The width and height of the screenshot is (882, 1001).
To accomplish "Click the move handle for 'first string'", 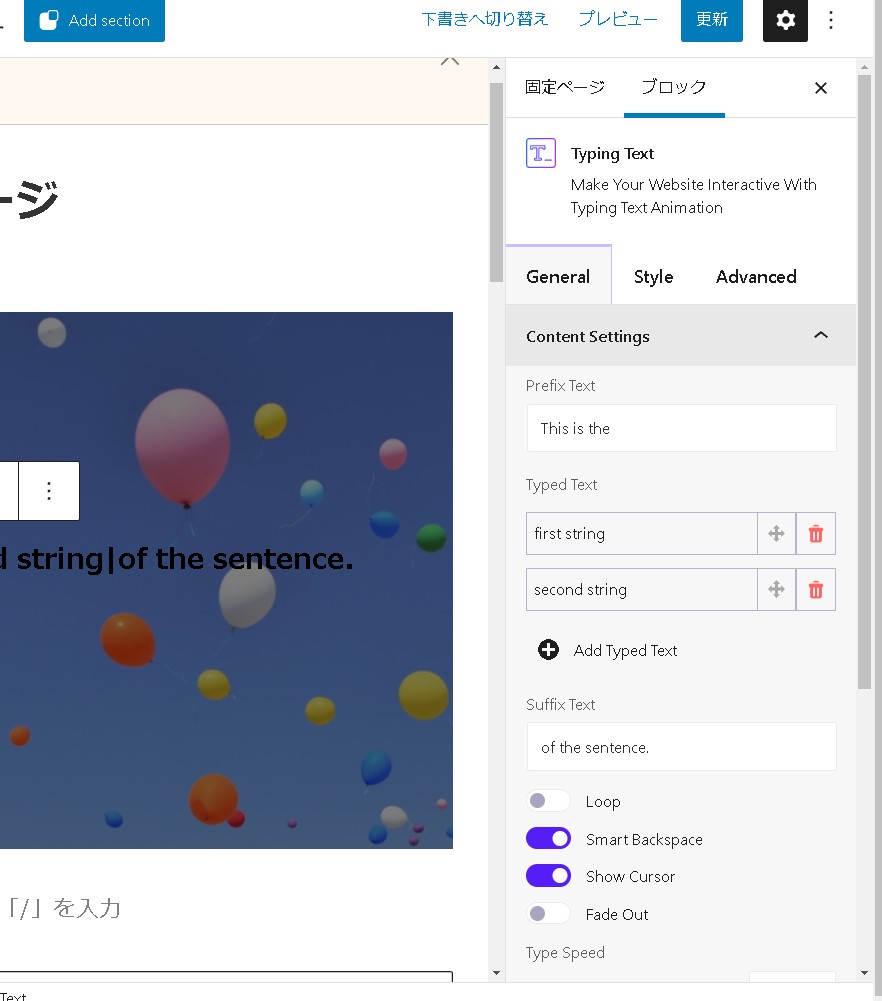I will coord(776,534).
